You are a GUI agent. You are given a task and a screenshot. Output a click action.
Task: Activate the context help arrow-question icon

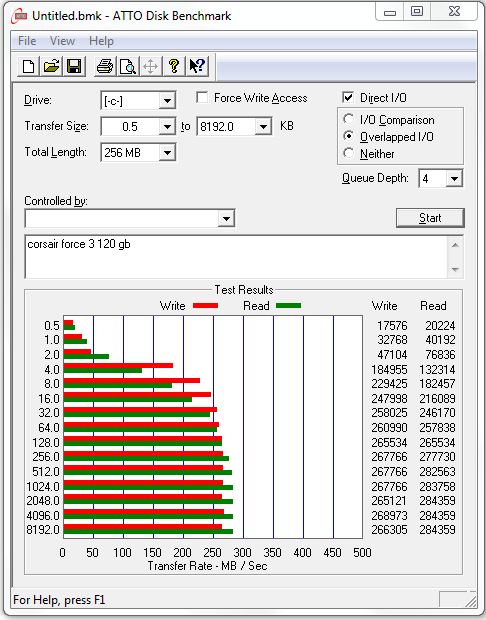tap(197, 66)
